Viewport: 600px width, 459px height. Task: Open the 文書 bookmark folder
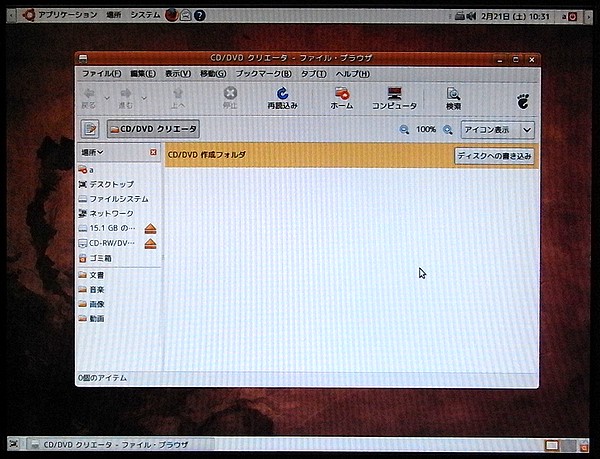coord(119,275)
